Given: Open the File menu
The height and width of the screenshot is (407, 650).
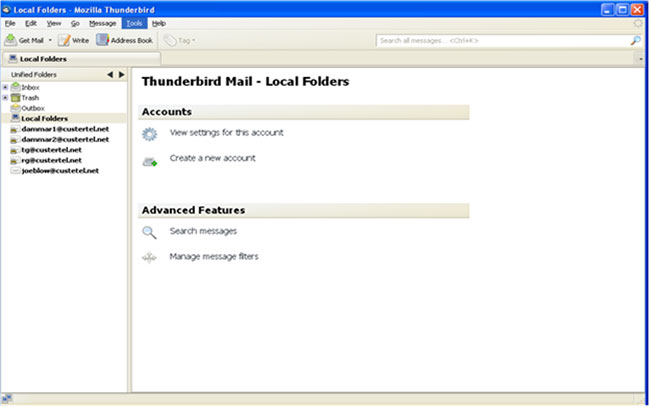Looking at the screenshot, I should click(10, 23).
